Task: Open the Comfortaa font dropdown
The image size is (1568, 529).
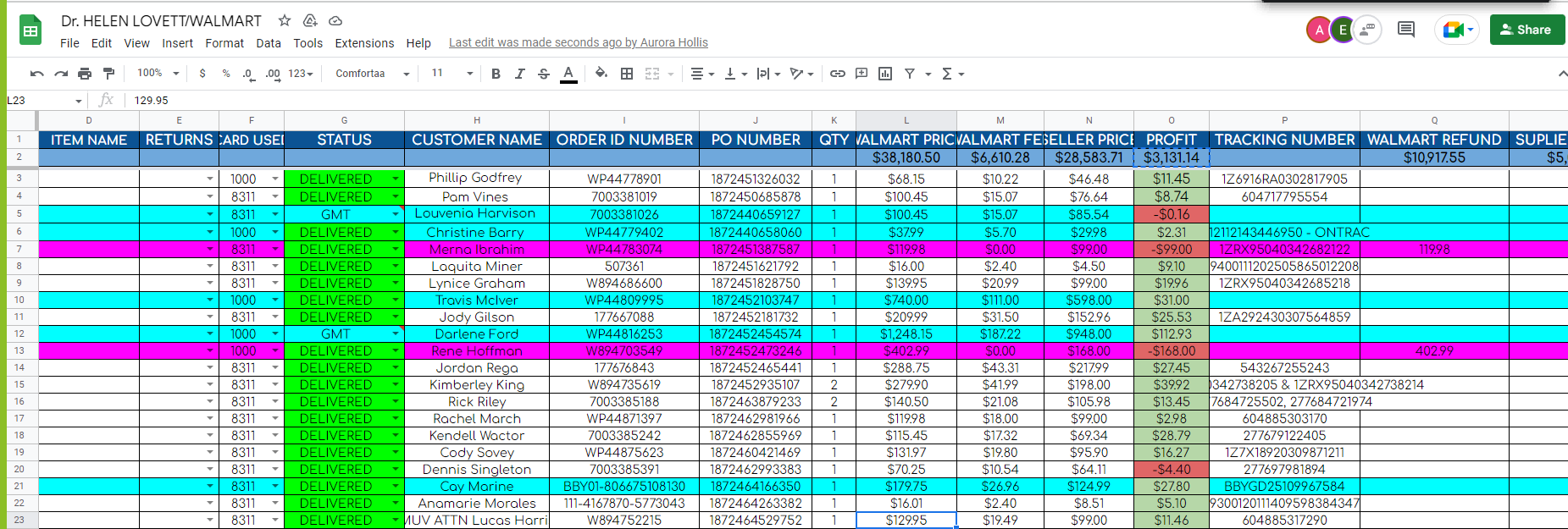Action: click(372, 74)
